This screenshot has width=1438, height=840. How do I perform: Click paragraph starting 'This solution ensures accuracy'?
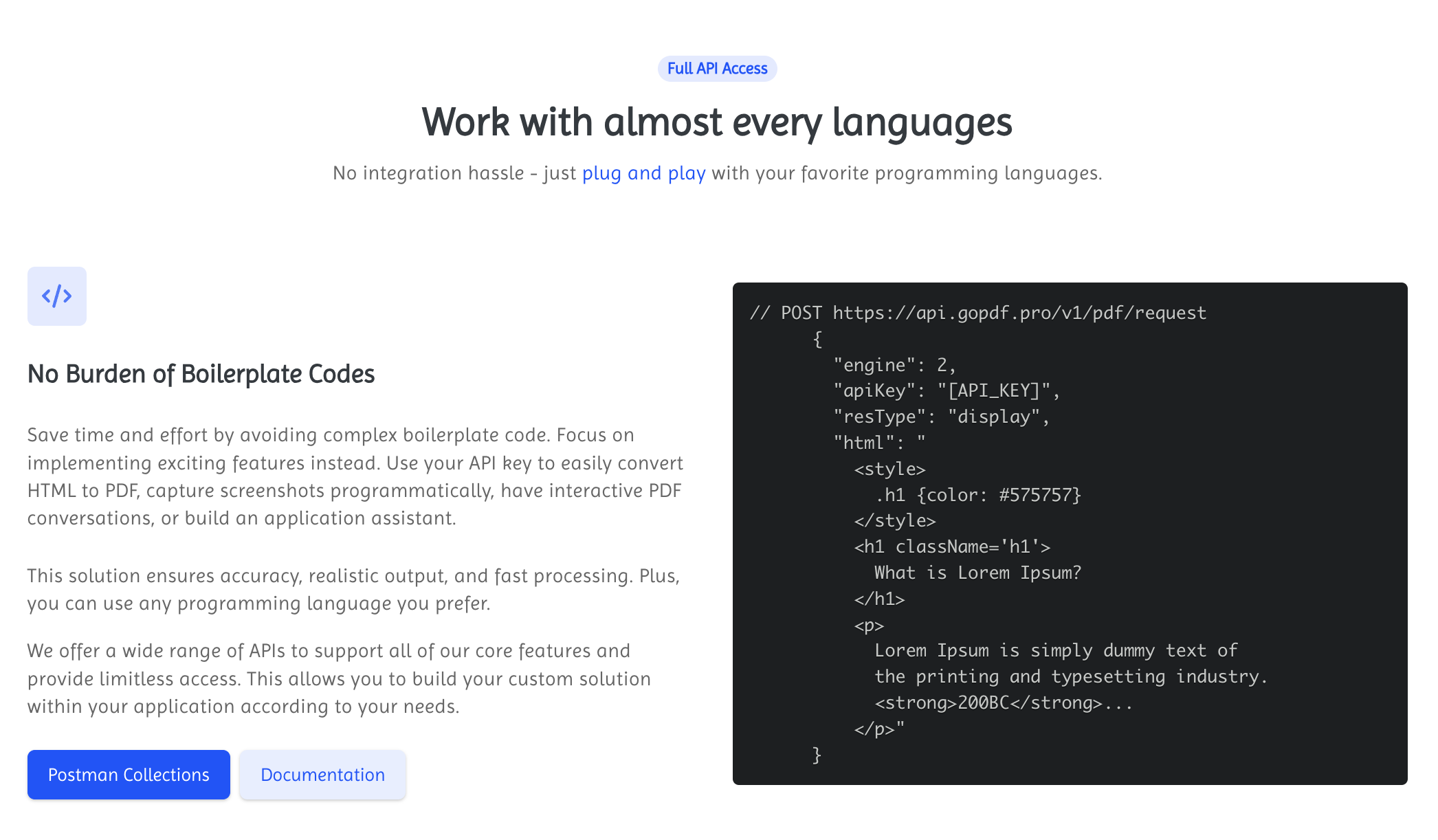point(353,589)
